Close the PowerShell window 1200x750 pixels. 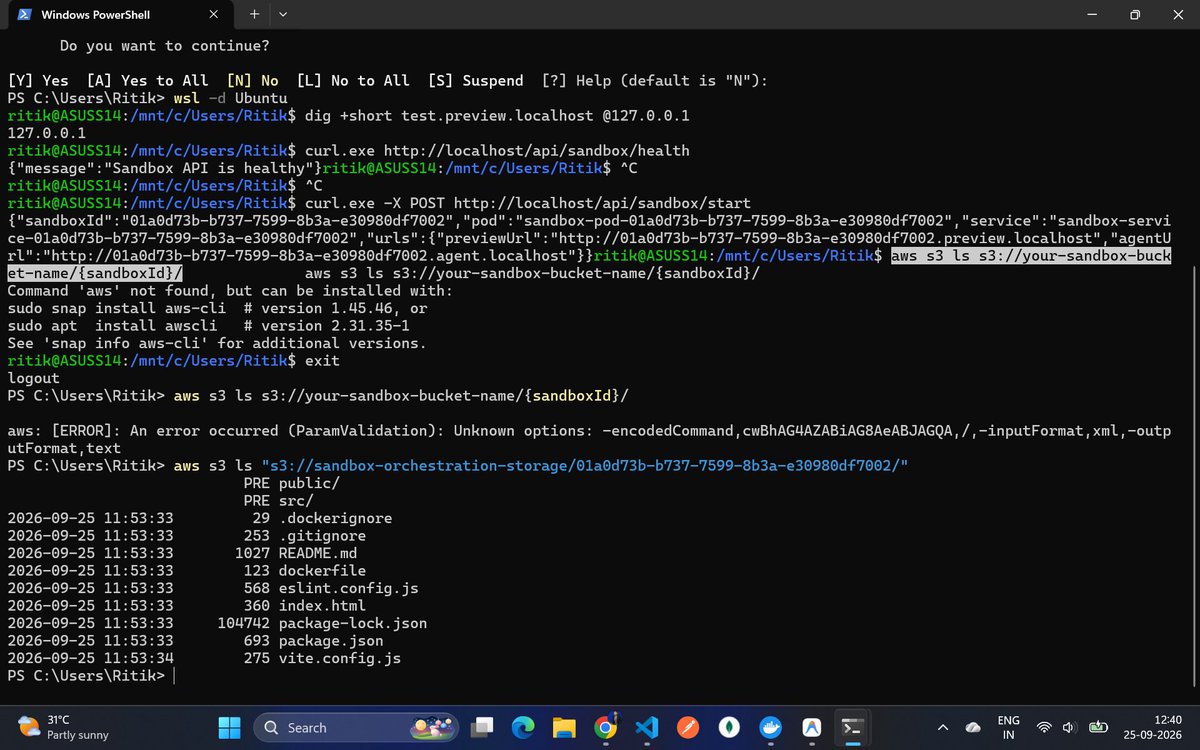pos(1178,15)
